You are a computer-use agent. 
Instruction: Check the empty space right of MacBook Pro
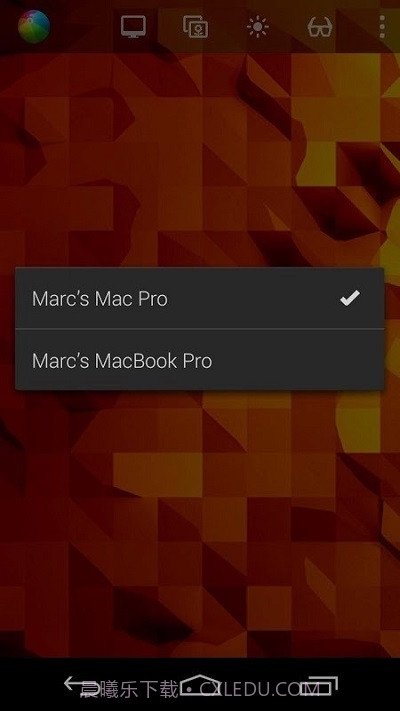[x=297, y=360]
